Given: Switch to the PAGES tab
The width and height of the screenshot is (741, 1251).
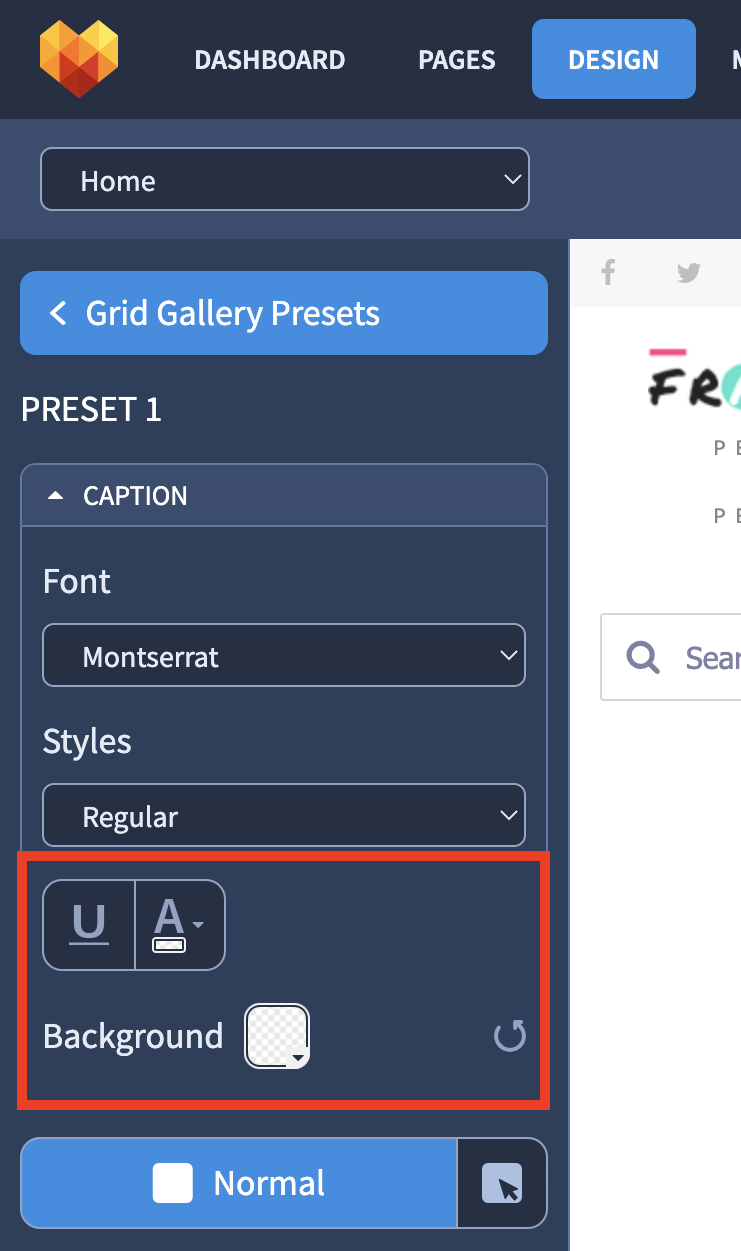Looking at the screenshot, I should click(457, 60).
